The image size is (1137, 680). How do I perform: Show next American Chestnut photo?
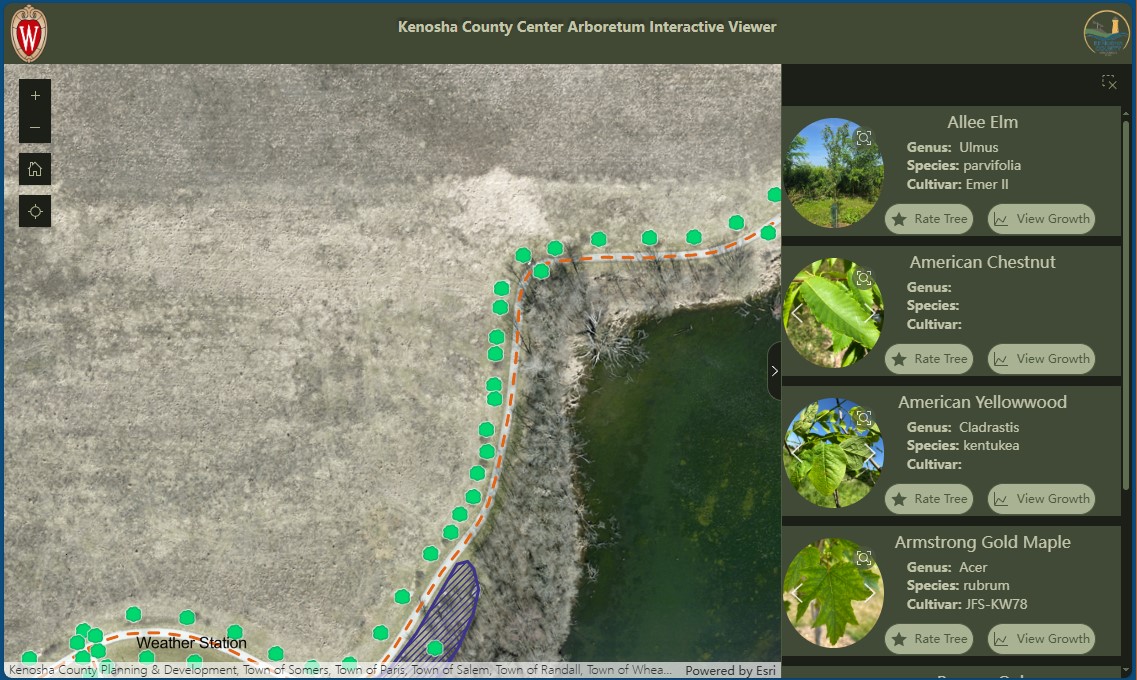click(869, 313)
